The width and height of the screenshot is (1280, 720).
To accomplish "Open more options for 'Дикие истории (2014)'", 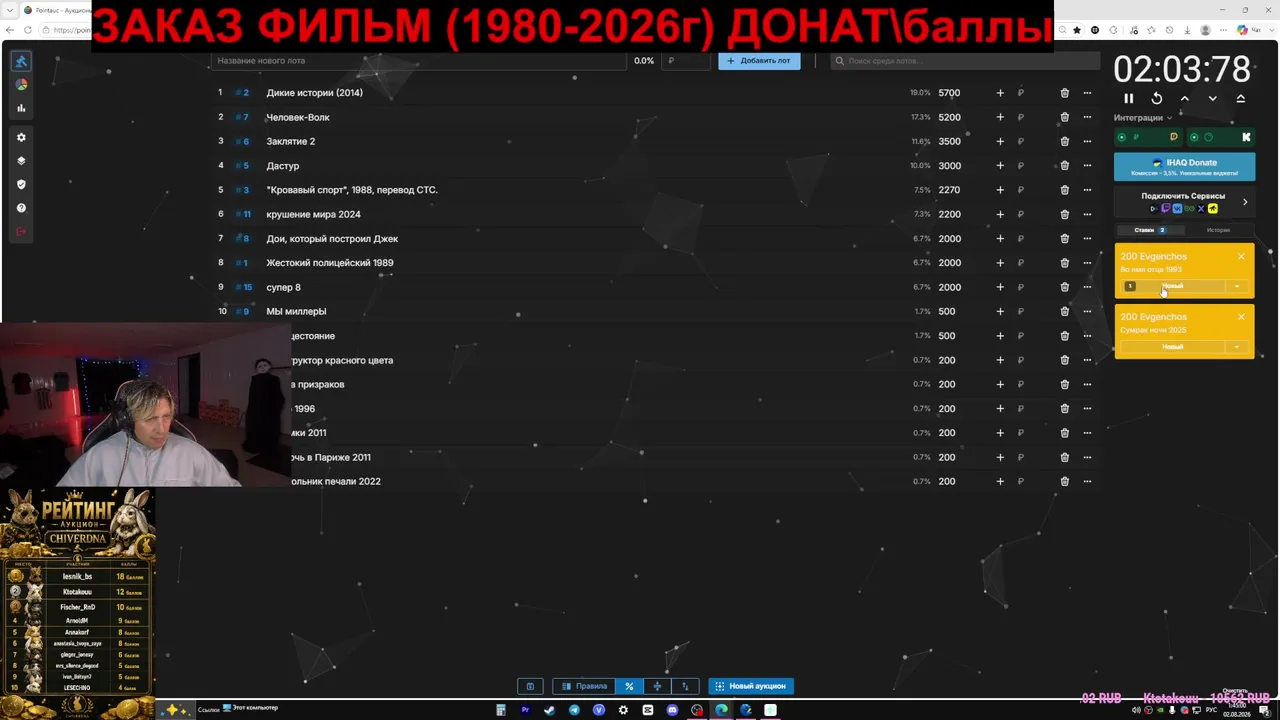I will (1087, 93).
